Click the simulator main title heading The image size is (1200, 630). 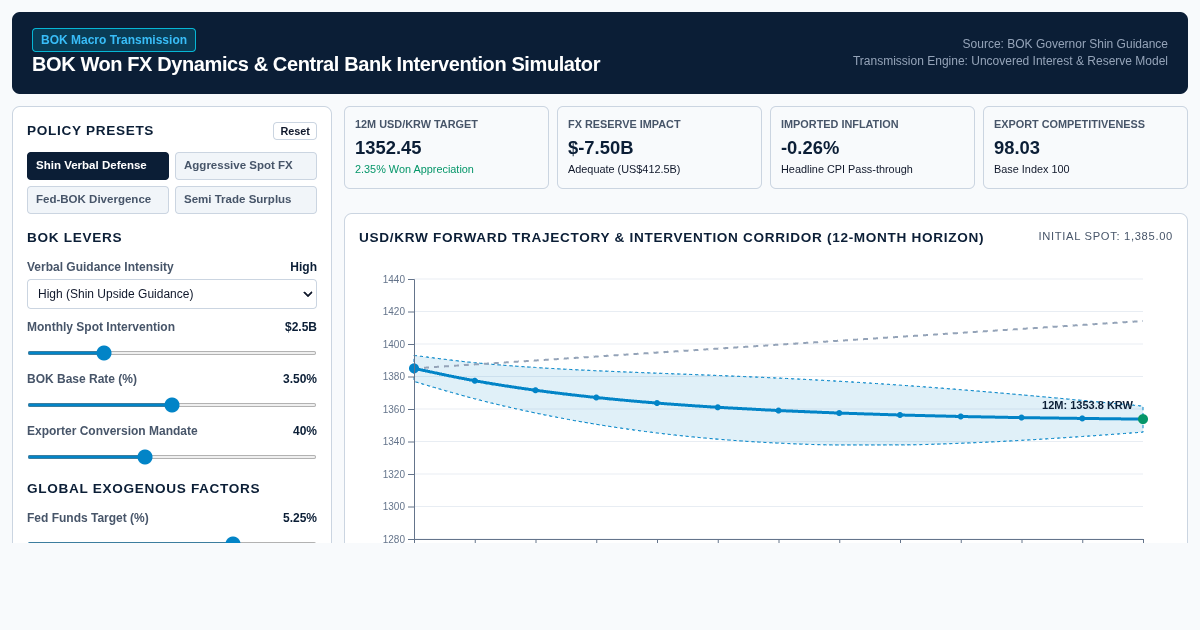(x=316, y=64)
